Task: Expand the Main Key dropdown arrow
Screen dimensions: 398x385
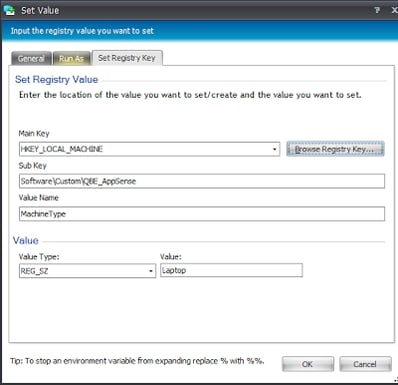Action: click(x=274, y=149)
